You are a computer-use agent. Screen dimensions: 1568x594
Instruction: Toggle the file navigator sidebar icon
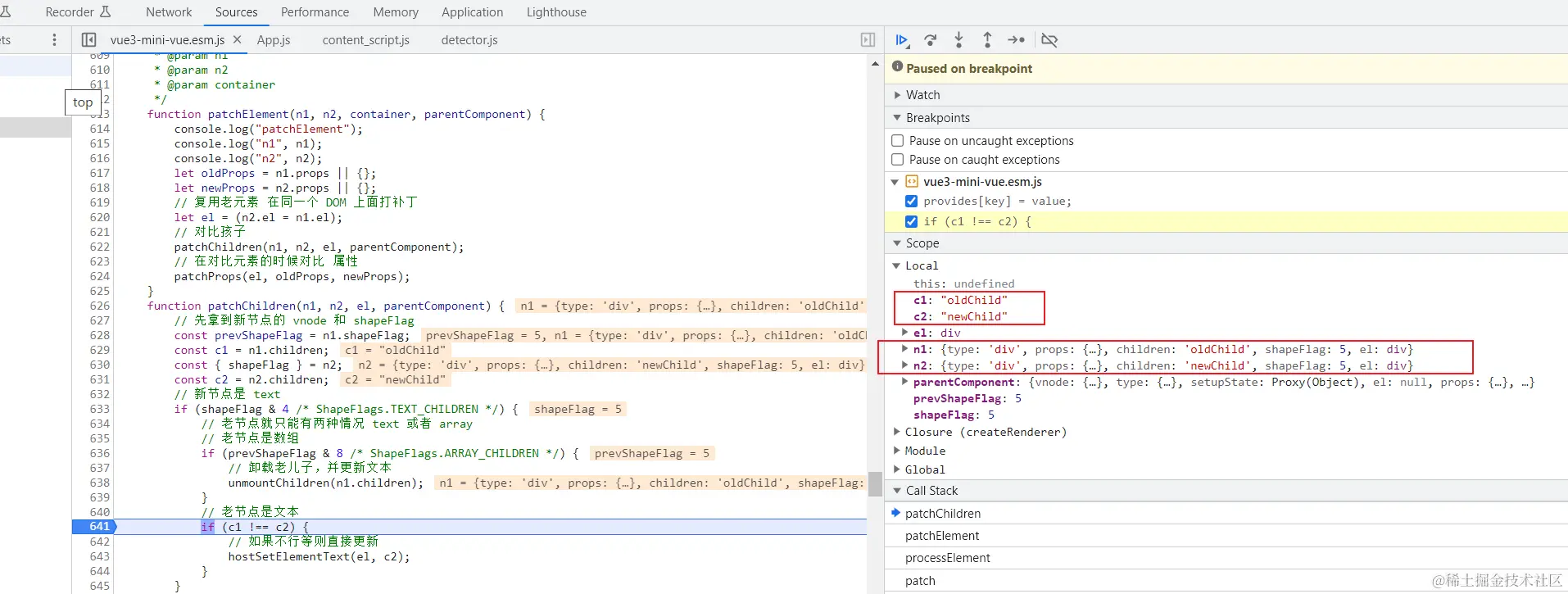[x=89, y=40]
